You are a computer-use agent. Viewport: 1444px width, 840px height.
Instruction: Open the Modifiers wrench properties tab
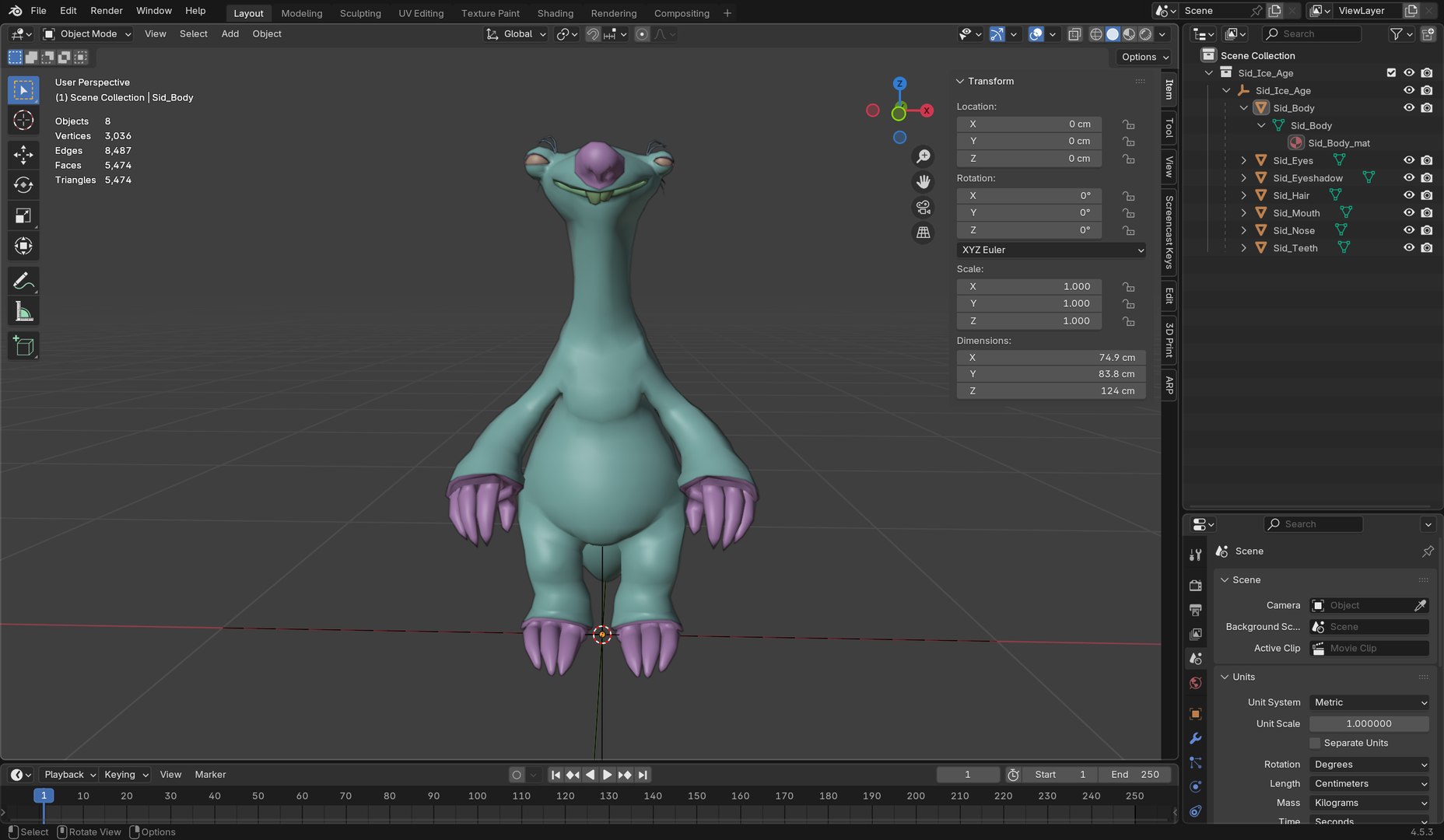coord(1196,738)
